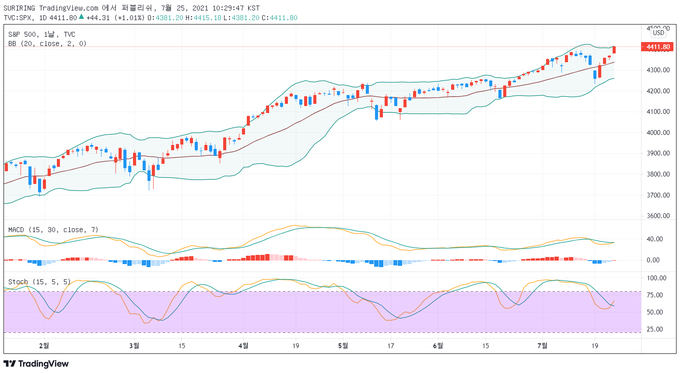Click the SURIRING publisher name in header
The width and height of the screenshot is (680, 374).
coord(20,8)
